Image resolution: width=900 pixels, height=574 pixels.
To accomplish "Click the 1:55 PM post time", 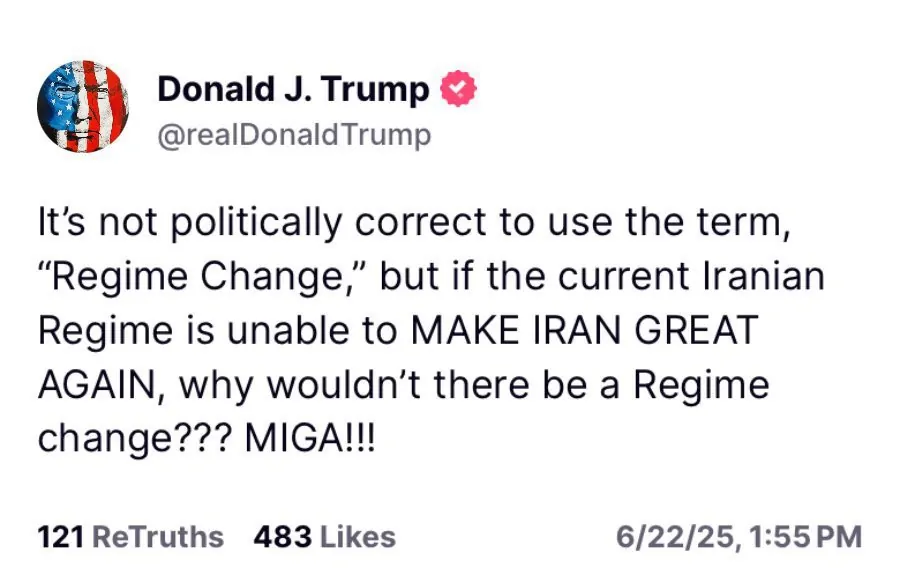I will (x=804, y=537).
